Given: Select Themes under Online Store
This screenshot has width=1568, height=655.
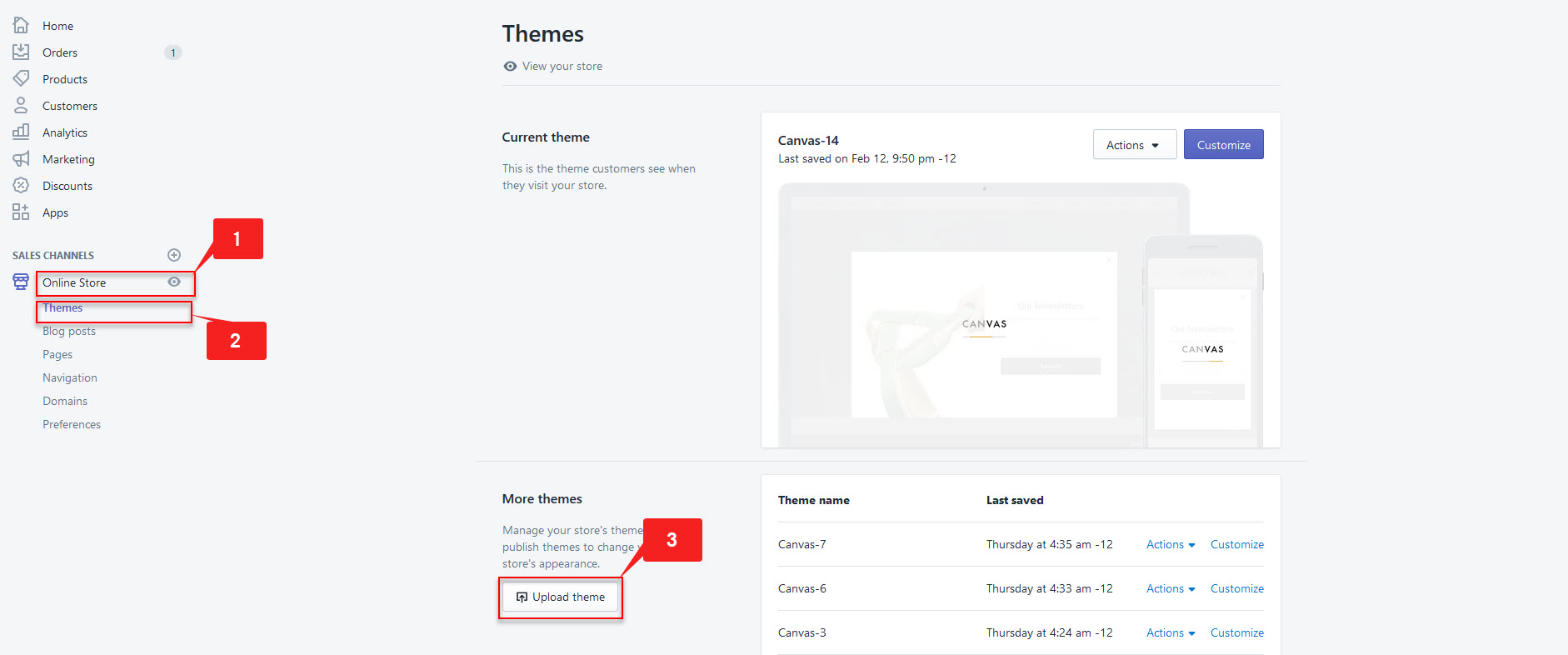Looking at the screenshot, I should pyautogui.click(x=62, y=307).
